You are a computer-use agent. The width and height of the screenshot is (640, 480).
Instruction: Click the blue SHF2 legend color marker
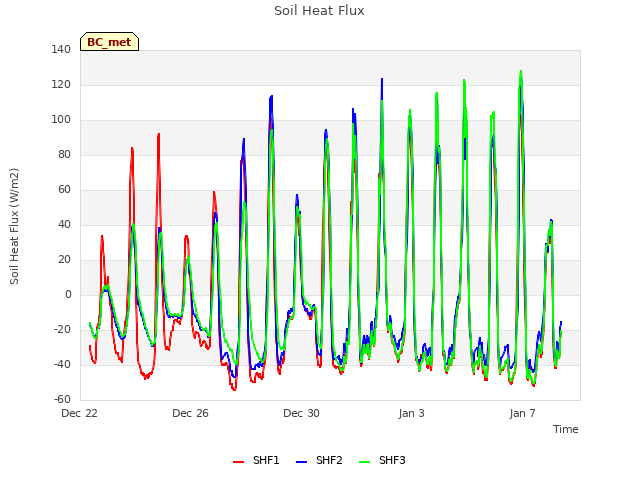[302, 462]
